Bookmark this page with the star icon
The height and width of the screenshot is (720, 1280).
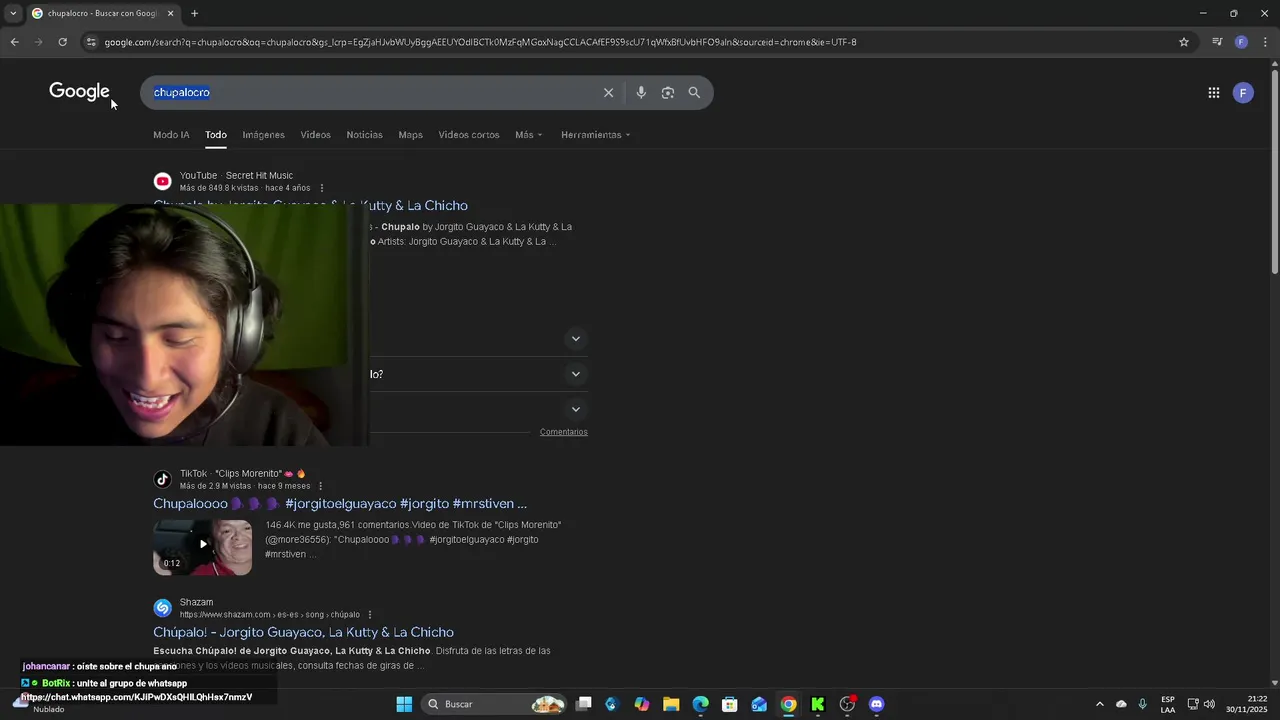(1184, 42)
